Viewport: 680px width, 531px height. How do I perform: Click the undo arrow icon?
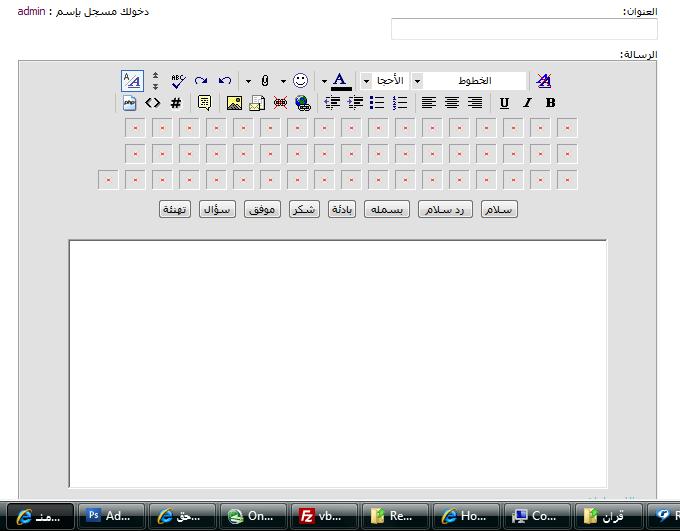pyautogui.click(x=225, y=81)
